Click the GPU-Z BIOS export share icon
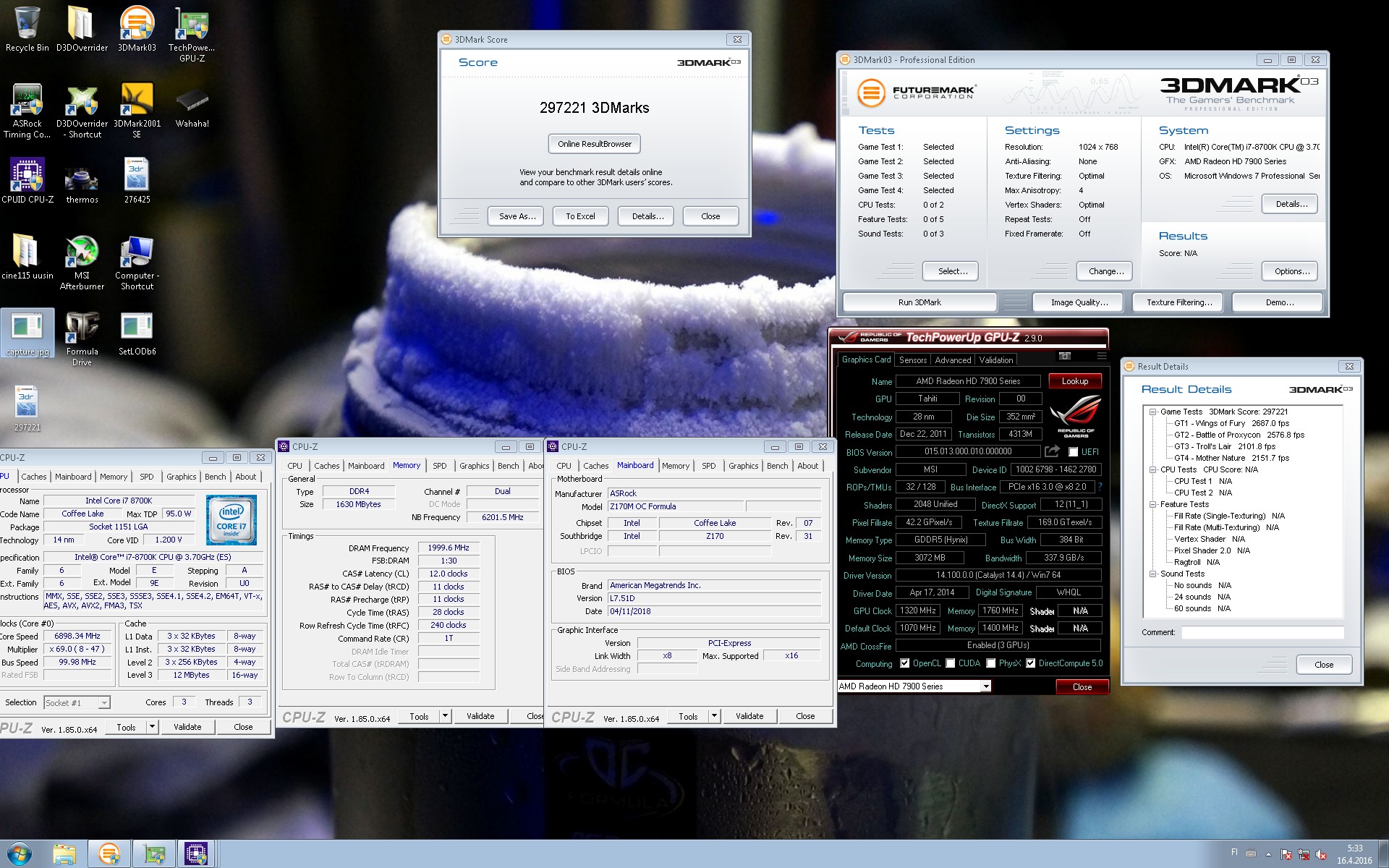Viewport: 1389px width, 868px height. [1053, 451]
